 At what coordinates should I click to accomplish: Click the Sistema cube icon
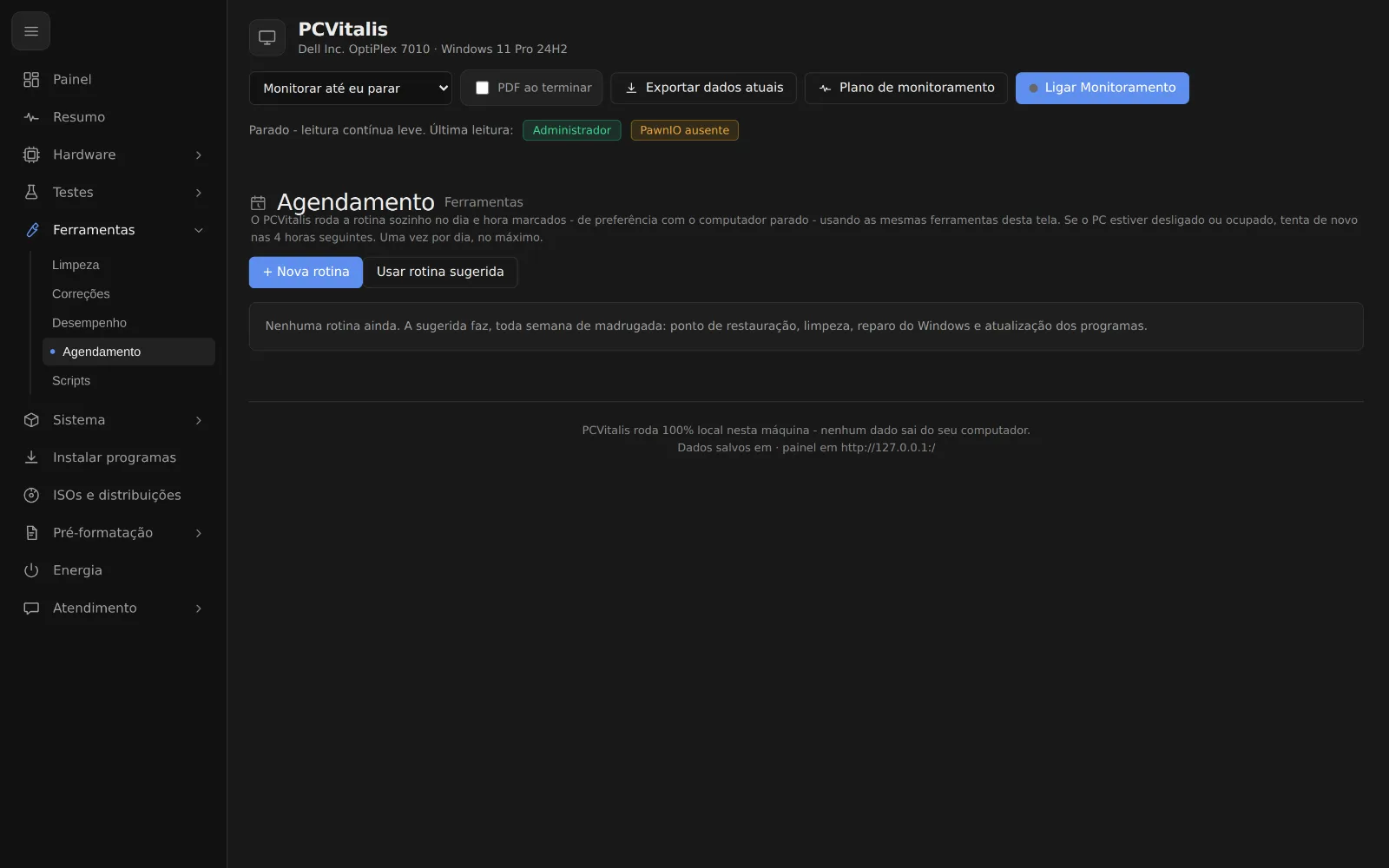click(x=31, y=420)
